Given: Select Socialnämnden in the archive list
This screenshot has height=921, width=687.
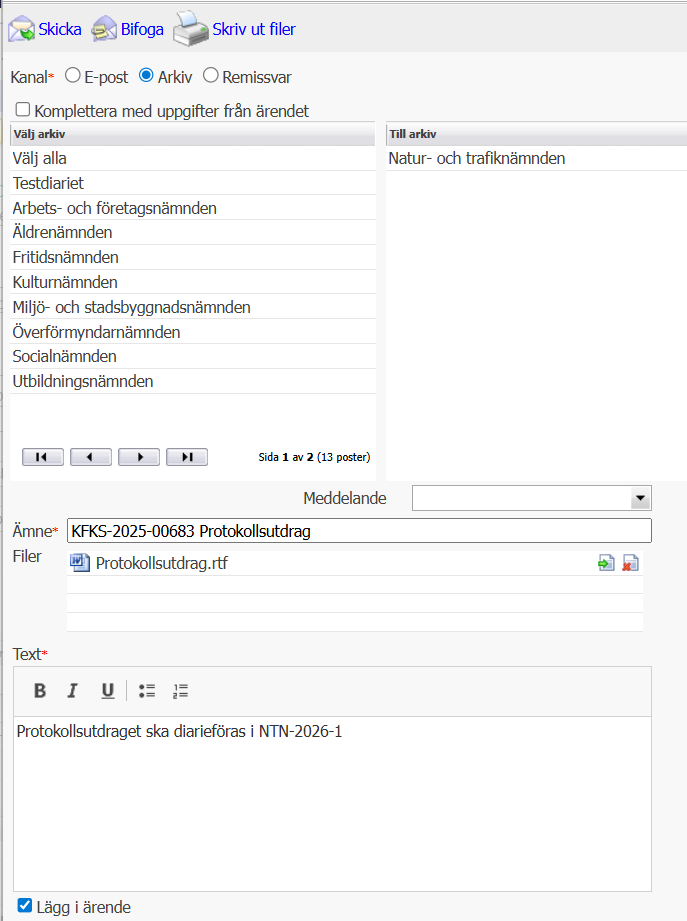Looking at the screenshot, I should click(64, 356).
